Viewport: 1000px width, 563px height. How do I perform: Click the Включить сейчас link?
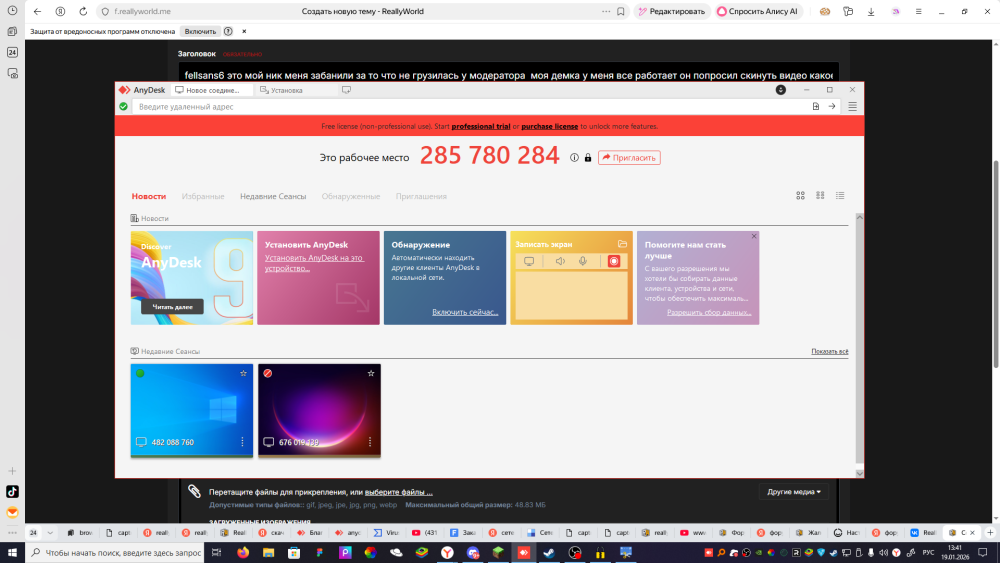tap(465, 312)
